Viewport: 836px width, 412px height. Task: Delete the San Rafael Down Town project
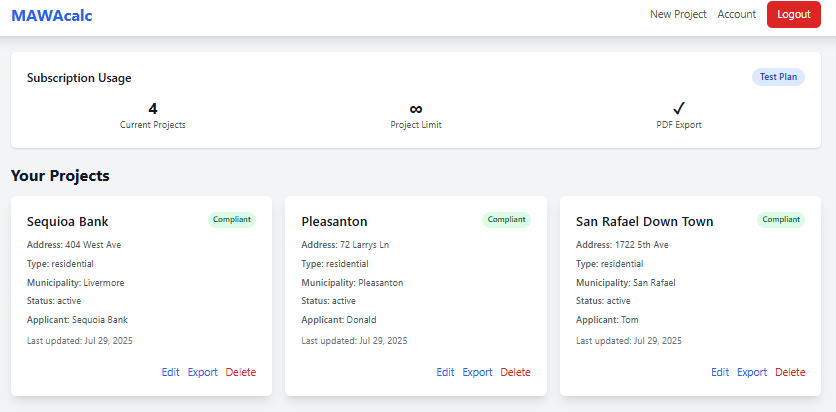(790, 372)
